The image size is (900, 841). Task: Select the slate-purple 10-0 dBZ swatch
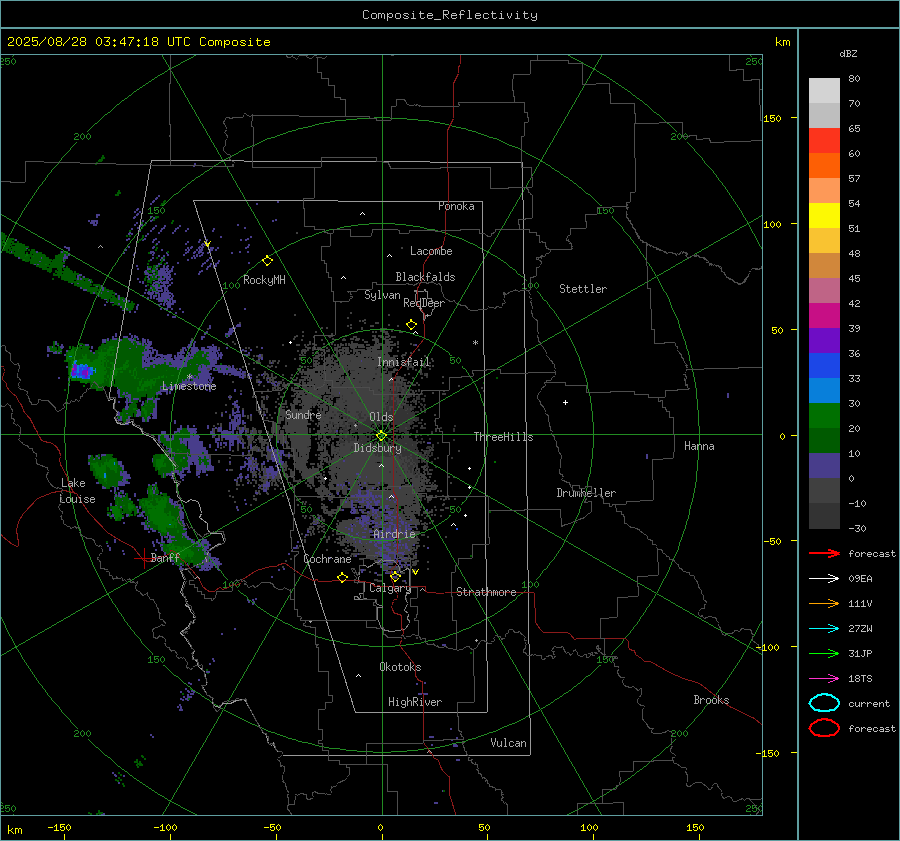coord(824,466)
